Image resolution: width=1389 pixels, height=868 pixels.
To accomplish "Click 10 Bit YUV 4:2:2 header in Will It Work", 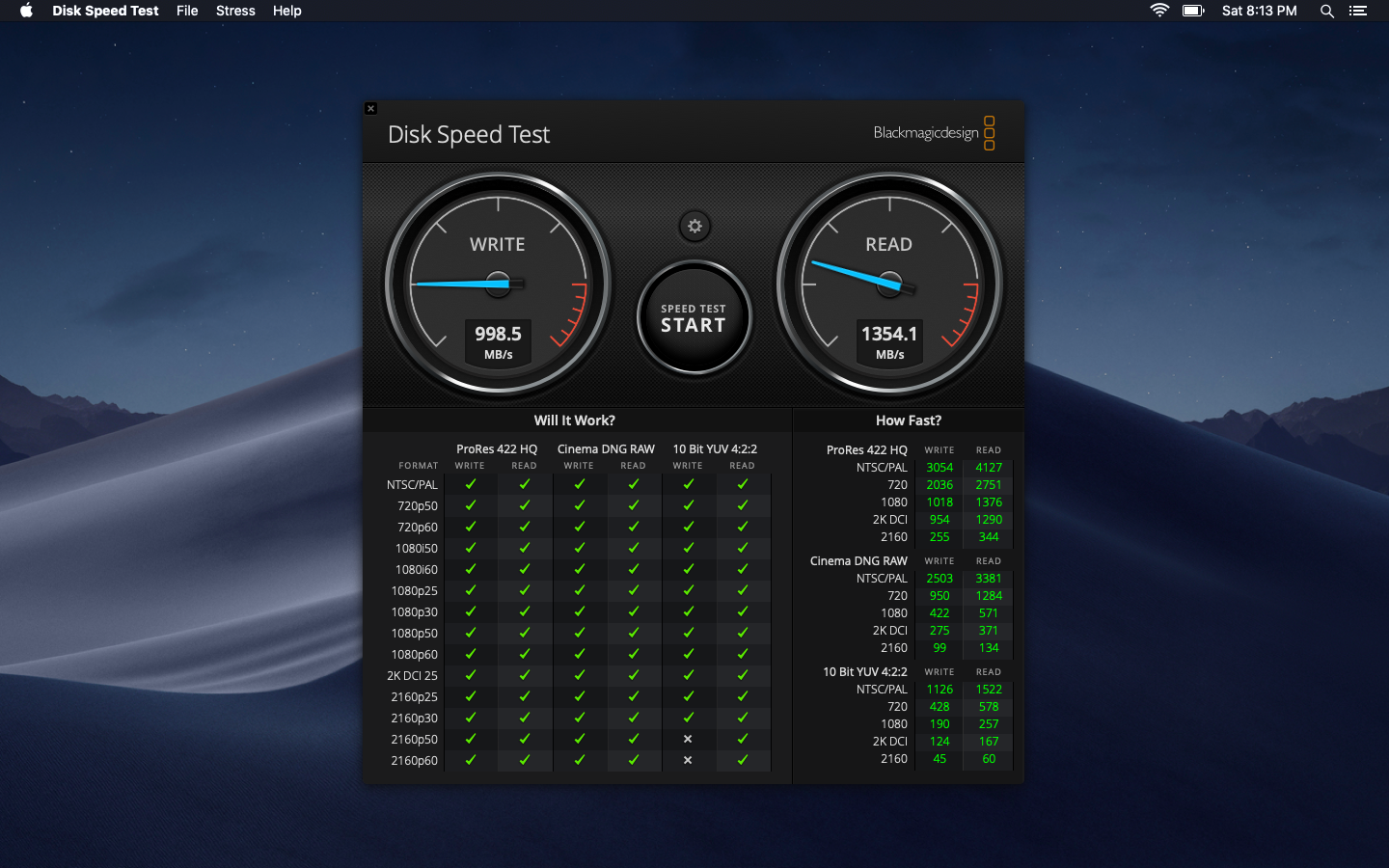I will (715, 449).
